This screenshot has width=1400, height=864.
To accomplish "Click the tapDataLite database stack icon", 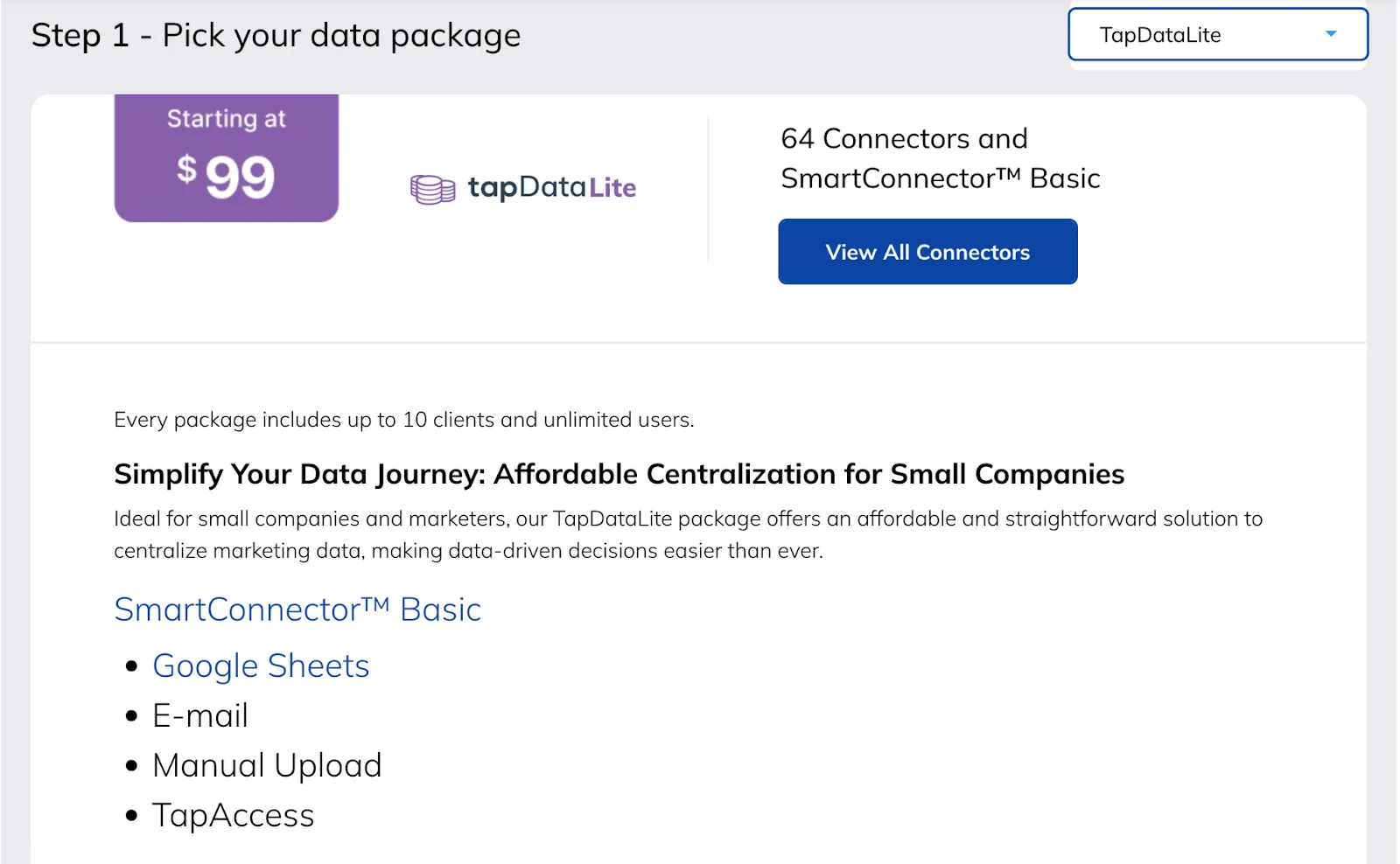I will (432, 189).
